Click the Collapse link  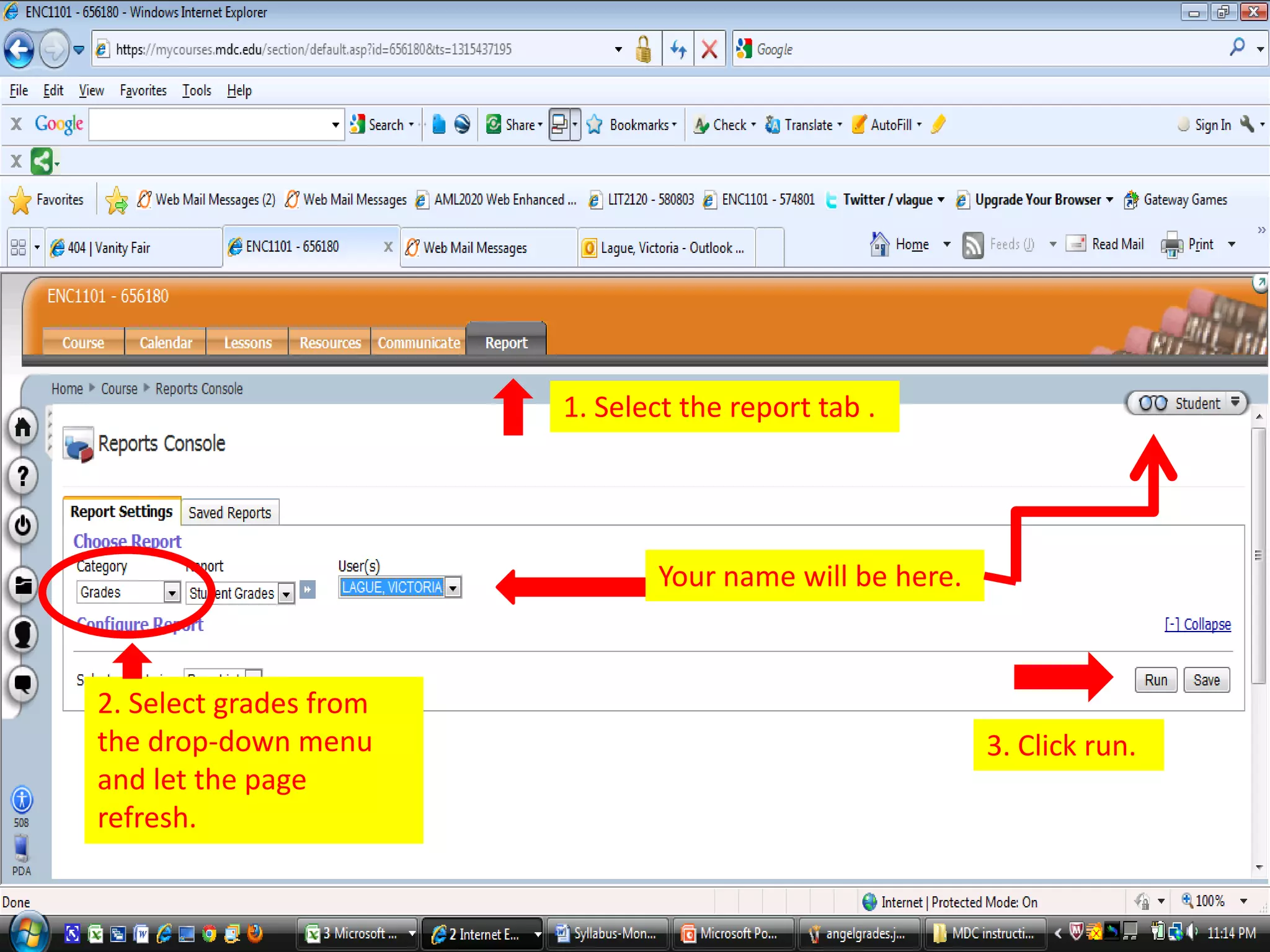tap(1197, 624)
